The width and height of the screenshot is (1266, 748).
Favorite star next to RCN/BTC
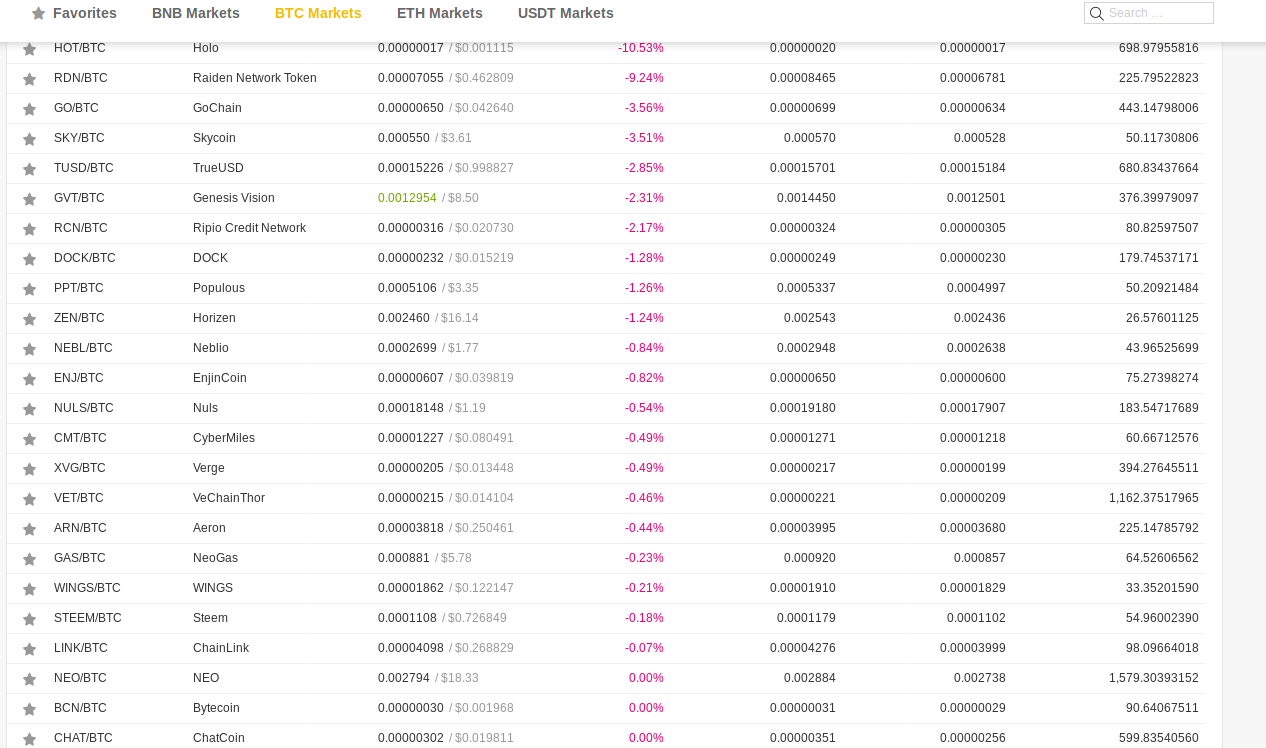[x=30, y=229]
